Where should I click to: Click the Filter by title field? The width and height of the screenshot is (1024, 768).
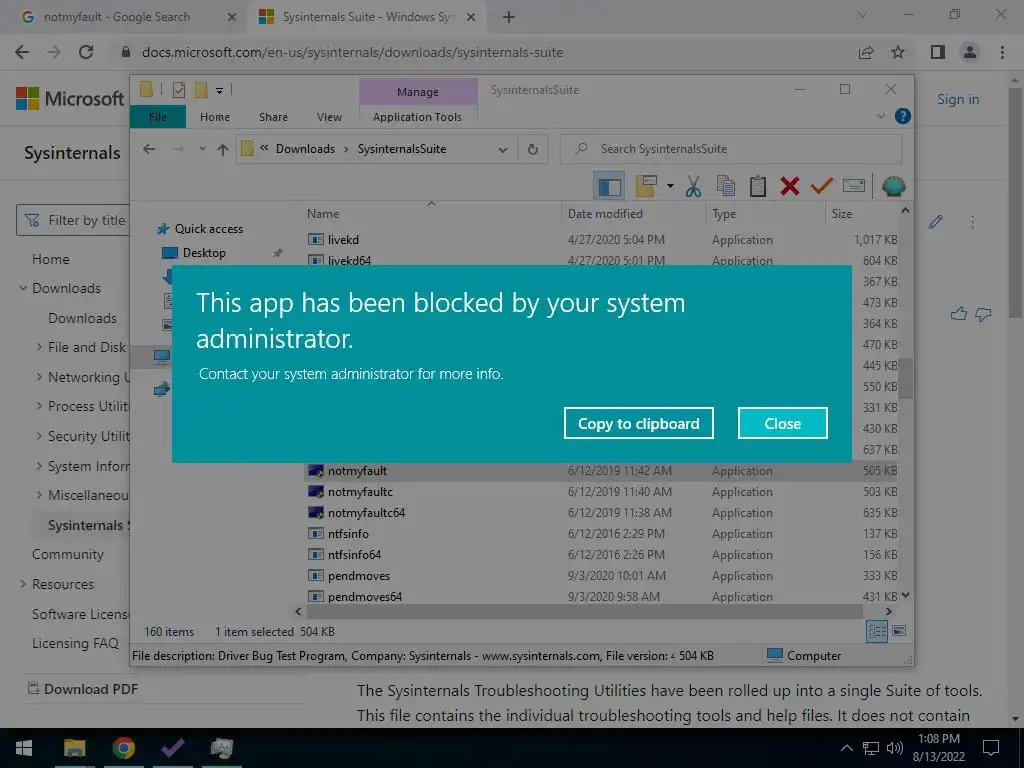[x=73, y=220]
